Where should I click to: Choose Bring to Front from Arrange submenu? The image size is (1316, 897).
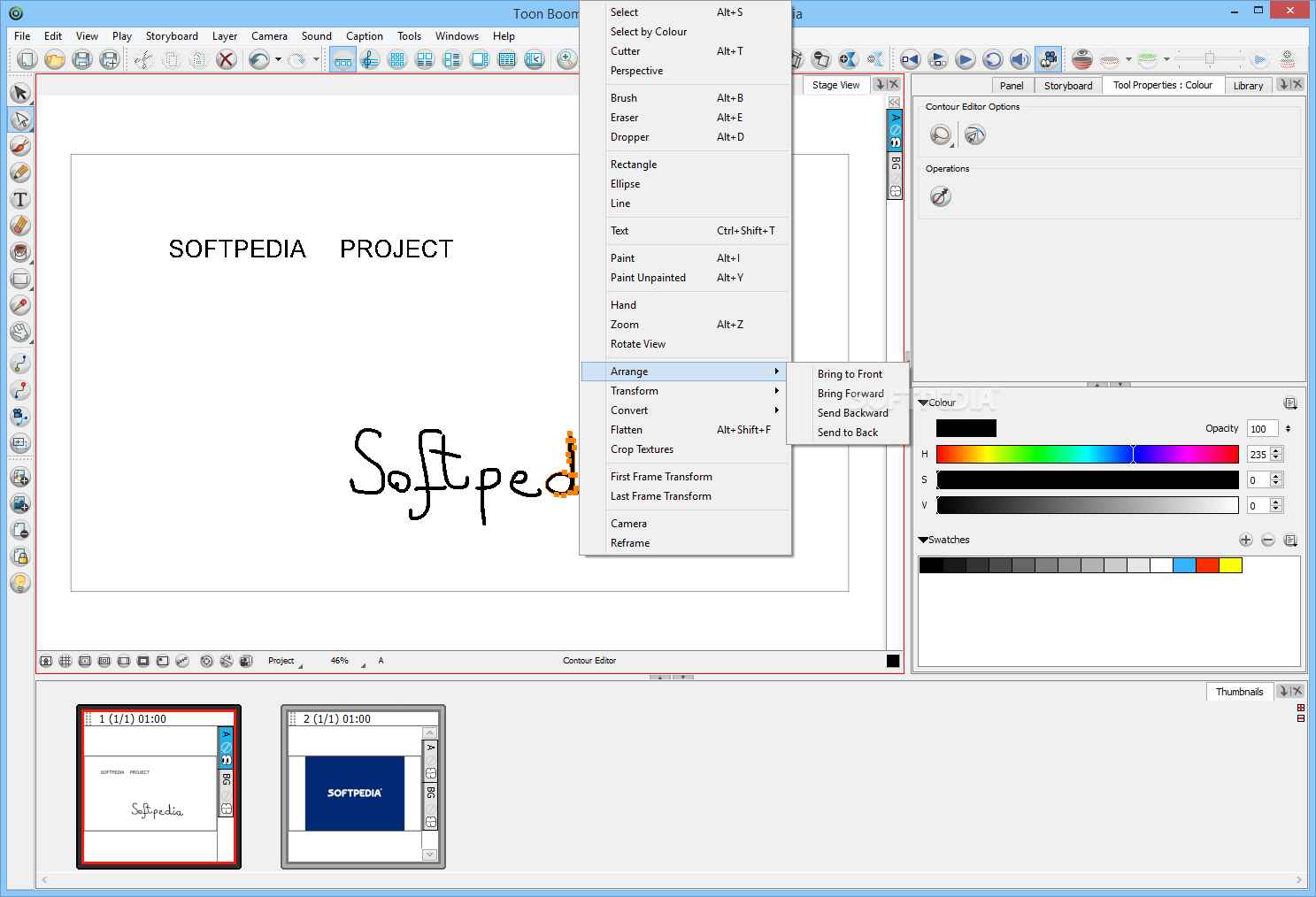850,374
